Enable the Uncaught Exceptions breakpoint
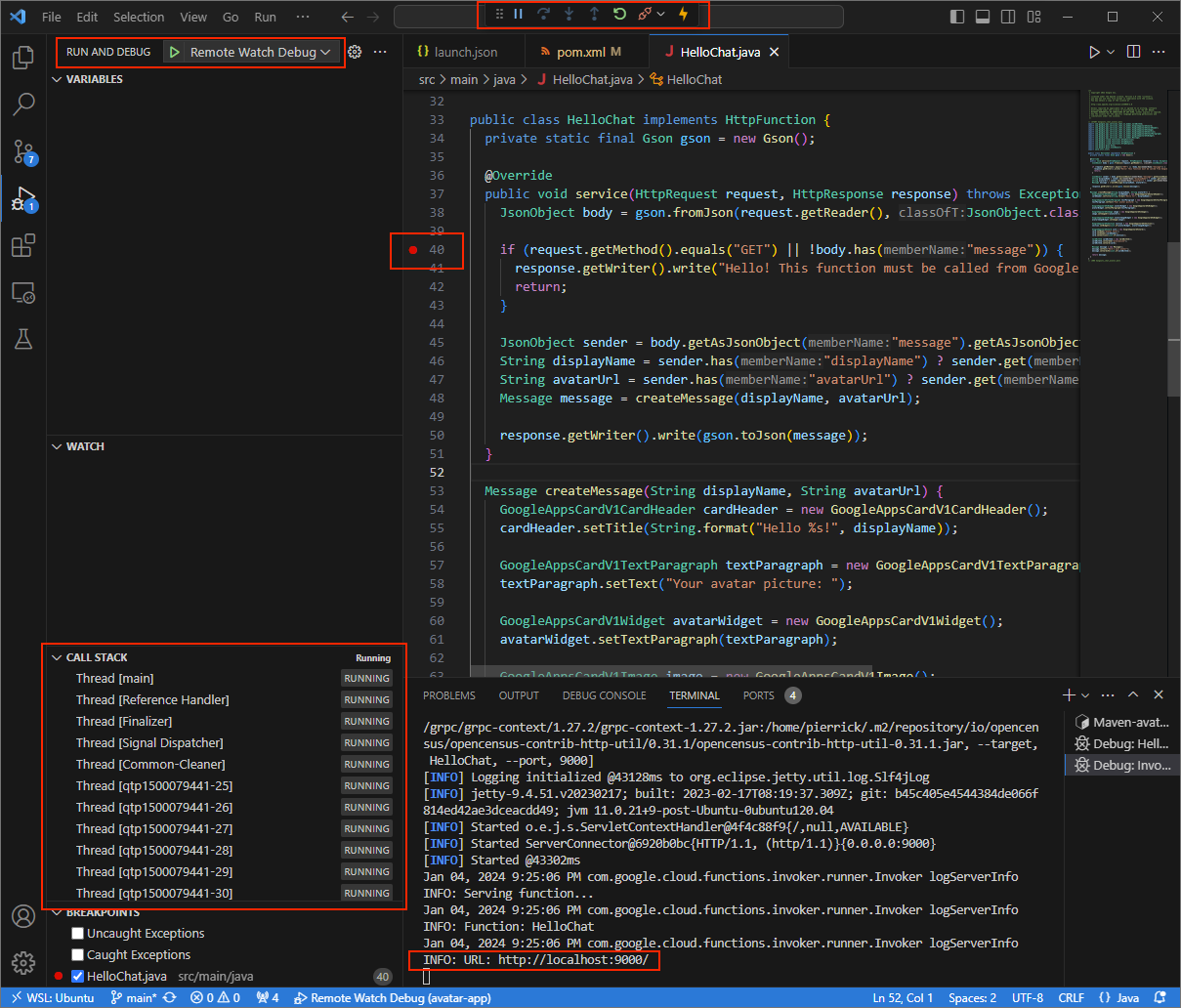The width and height of the screenshot is (1181, 1008). [76, 933]
